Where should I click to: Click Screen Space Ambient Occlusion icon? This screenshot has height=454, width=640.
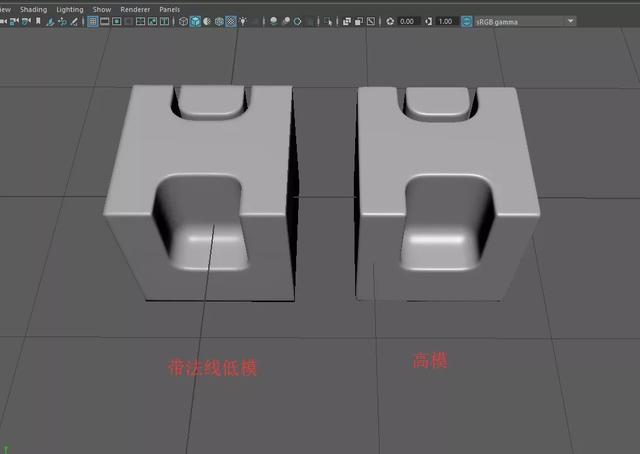tap(273, 21)
